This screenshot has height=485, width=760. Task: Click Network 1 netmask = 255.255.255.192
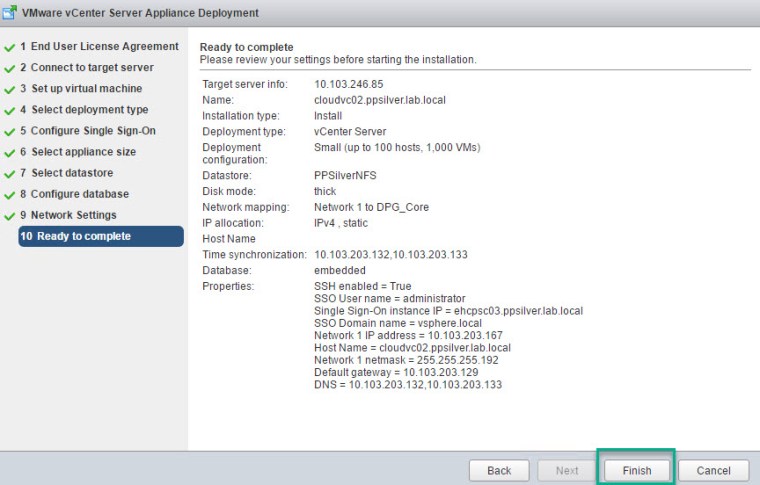[x=406, y=360]
